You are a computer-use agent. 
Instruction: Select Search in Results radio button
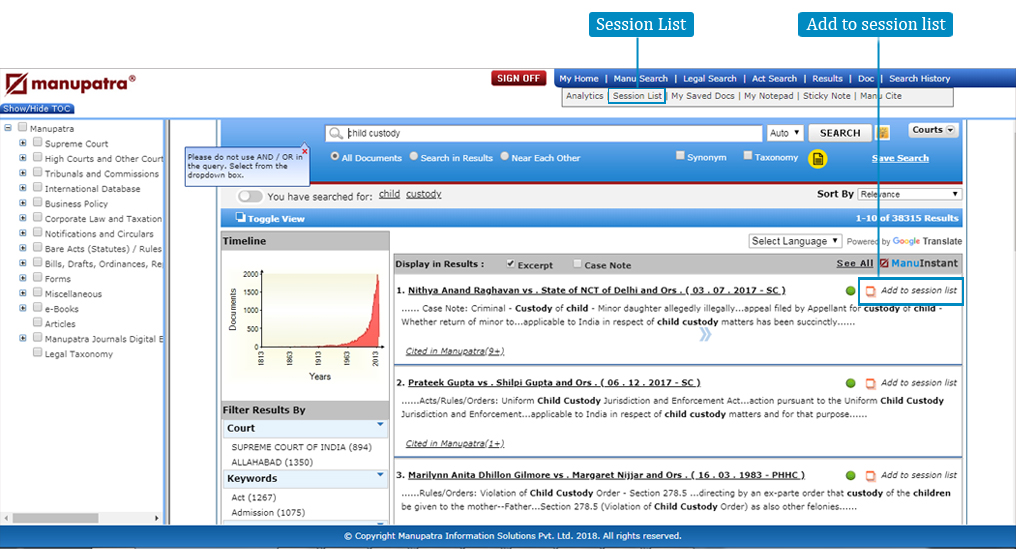(413, 156)
